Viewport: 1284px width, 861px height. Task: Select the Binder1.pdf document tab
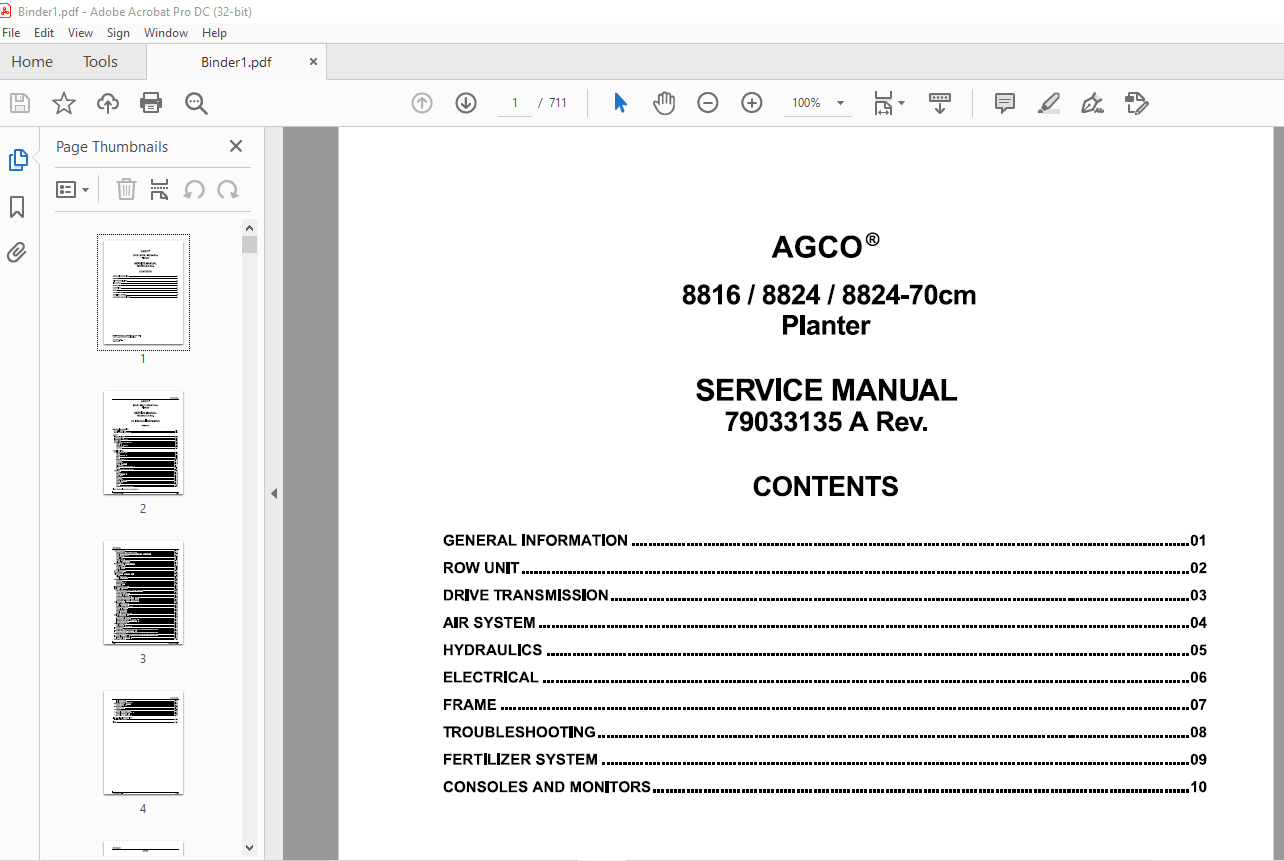(x=236, y=62)
